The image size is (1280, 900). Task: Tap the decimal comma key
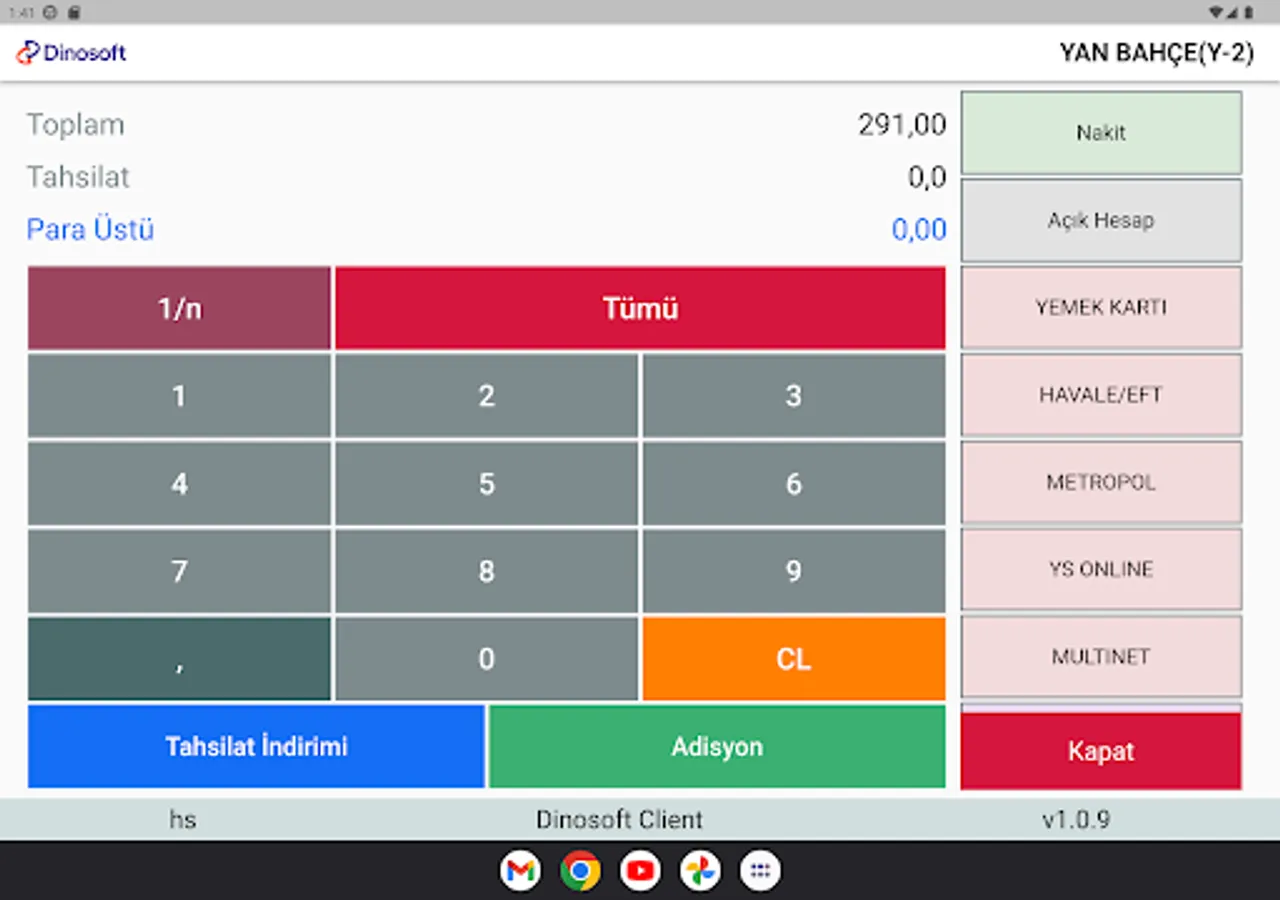[x=179, y=659]
